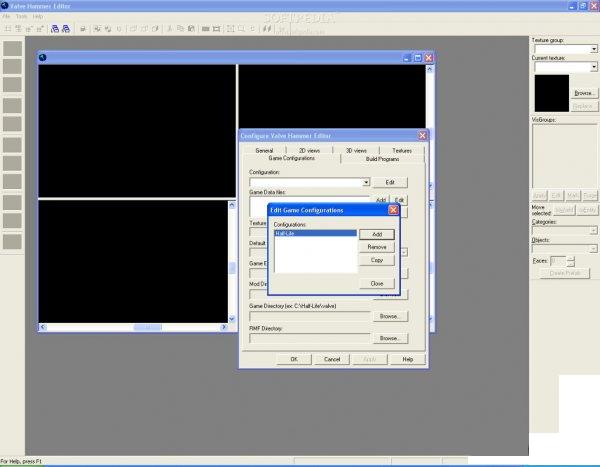Open the Build Programs tab
The width and height of the screenshot is (600, 467).
pyautogui.click(x=382, y=159)
